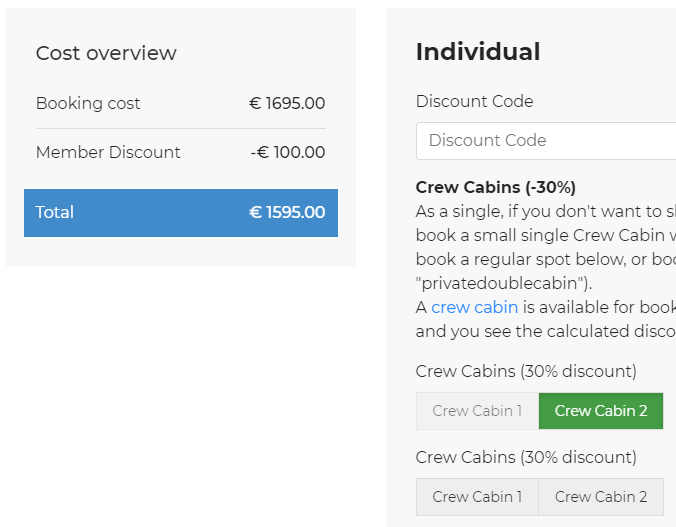Open the blue 'crew cabin' link
The width and height of the screenshot is (676, 527).
tap(474, 307)
